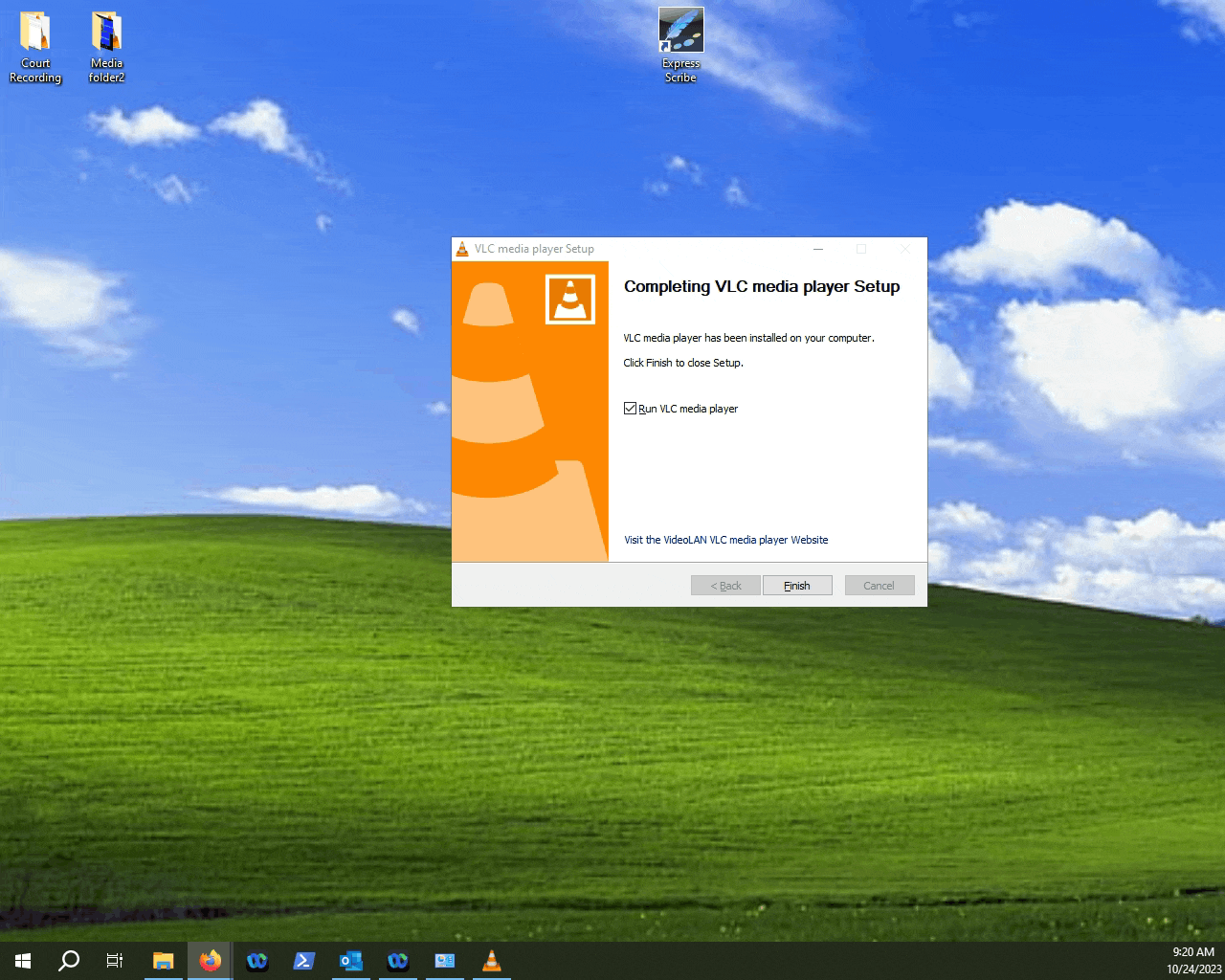Open VLC media player from the taskbar
Image resolution: width=1225 pixels, height=980 pixels.
coord(491,960)
